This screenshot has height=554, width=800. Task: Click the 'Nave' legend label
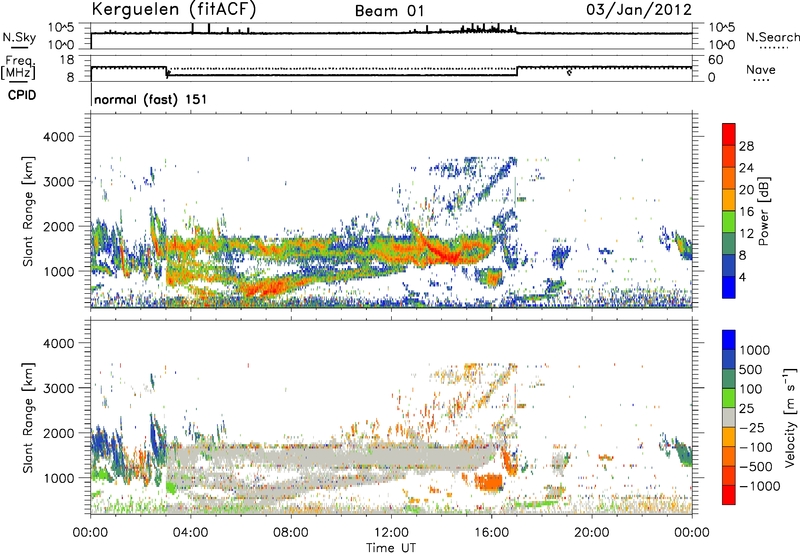761,70
